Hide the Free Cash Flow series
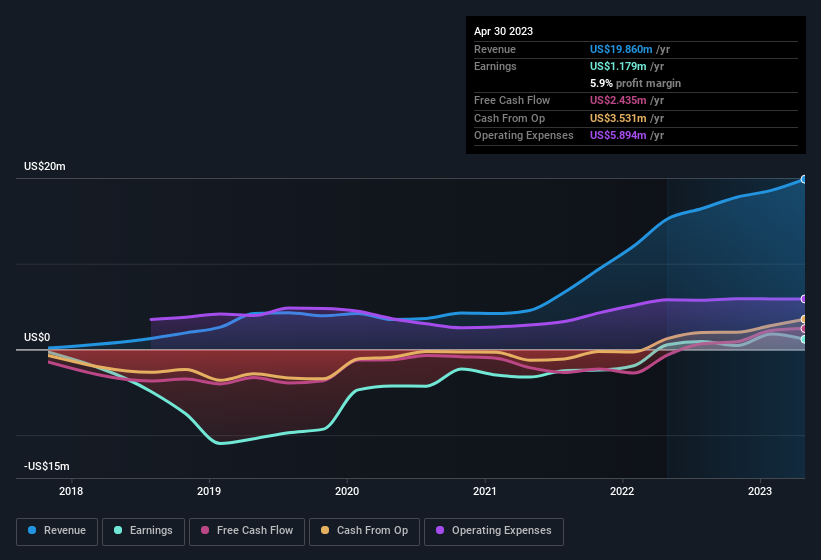 246,531
